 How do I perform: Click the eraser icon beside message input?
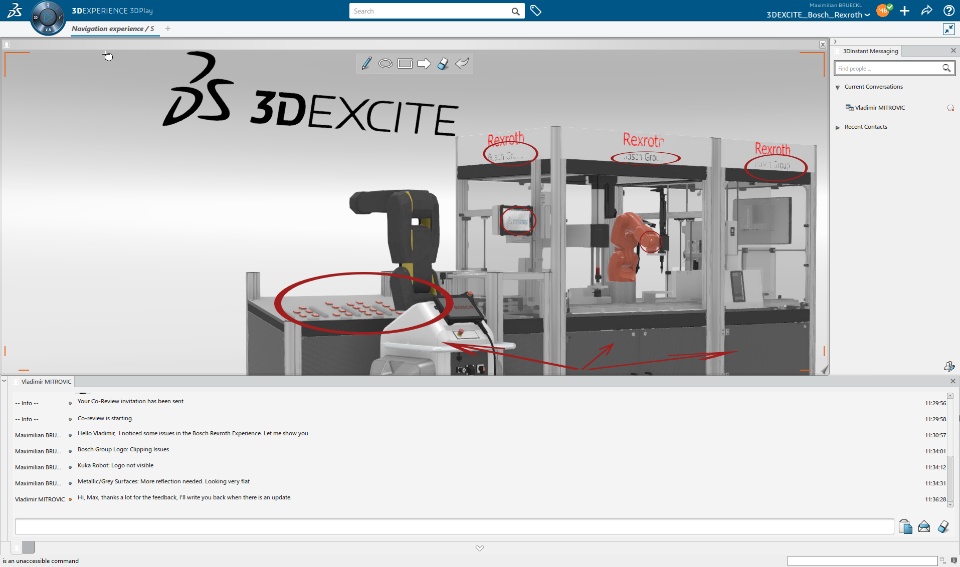(x=943, y=527)
